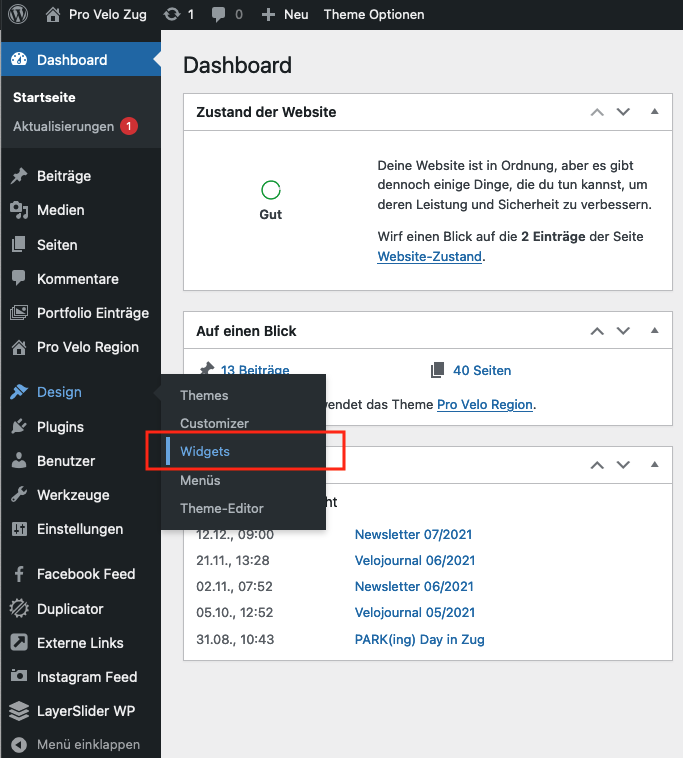Choose Customizer in the Design submenu
683x758 pixels.
pos(214,423)
